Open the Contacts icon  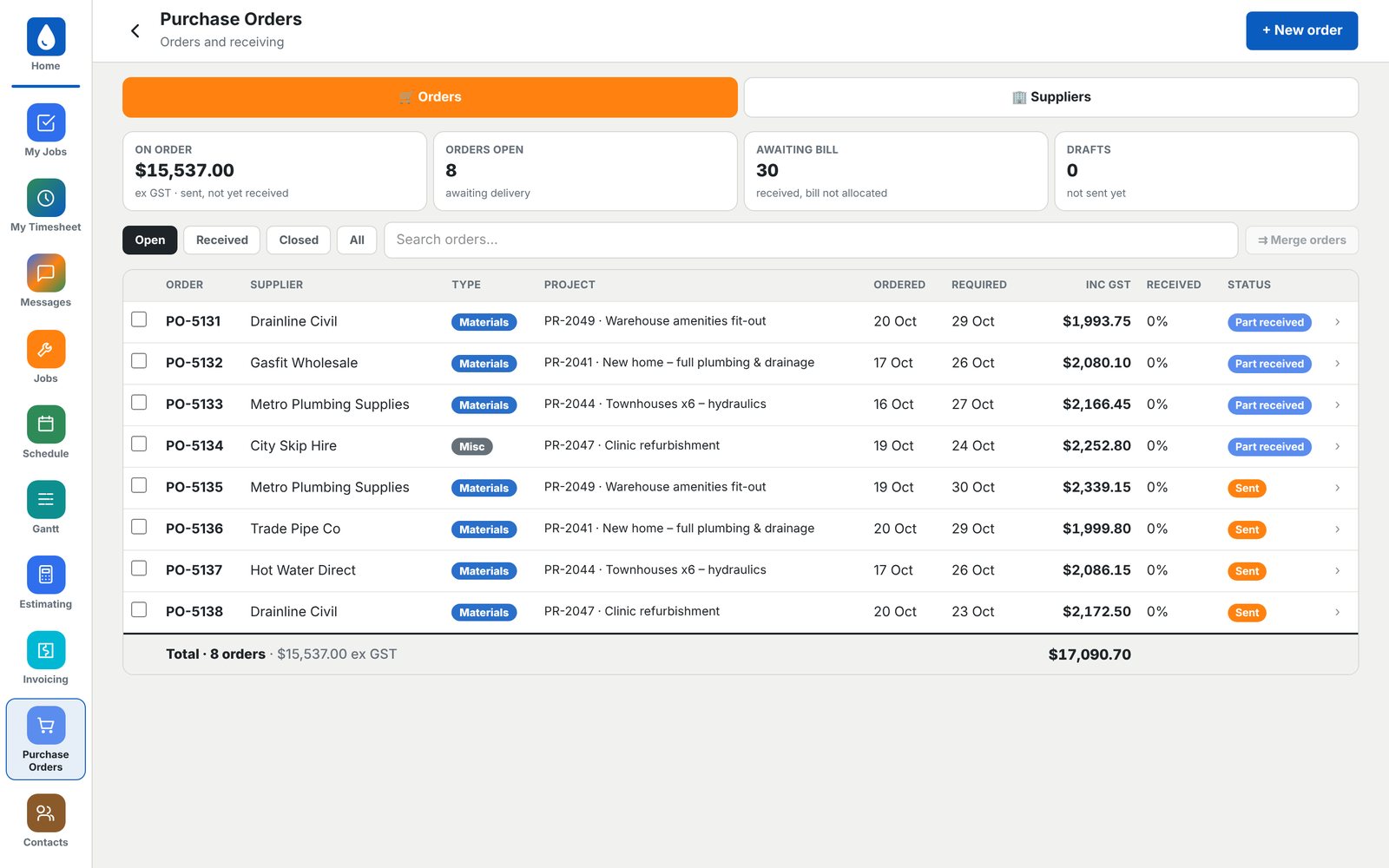pyautogui.click(x=46, y=813)
